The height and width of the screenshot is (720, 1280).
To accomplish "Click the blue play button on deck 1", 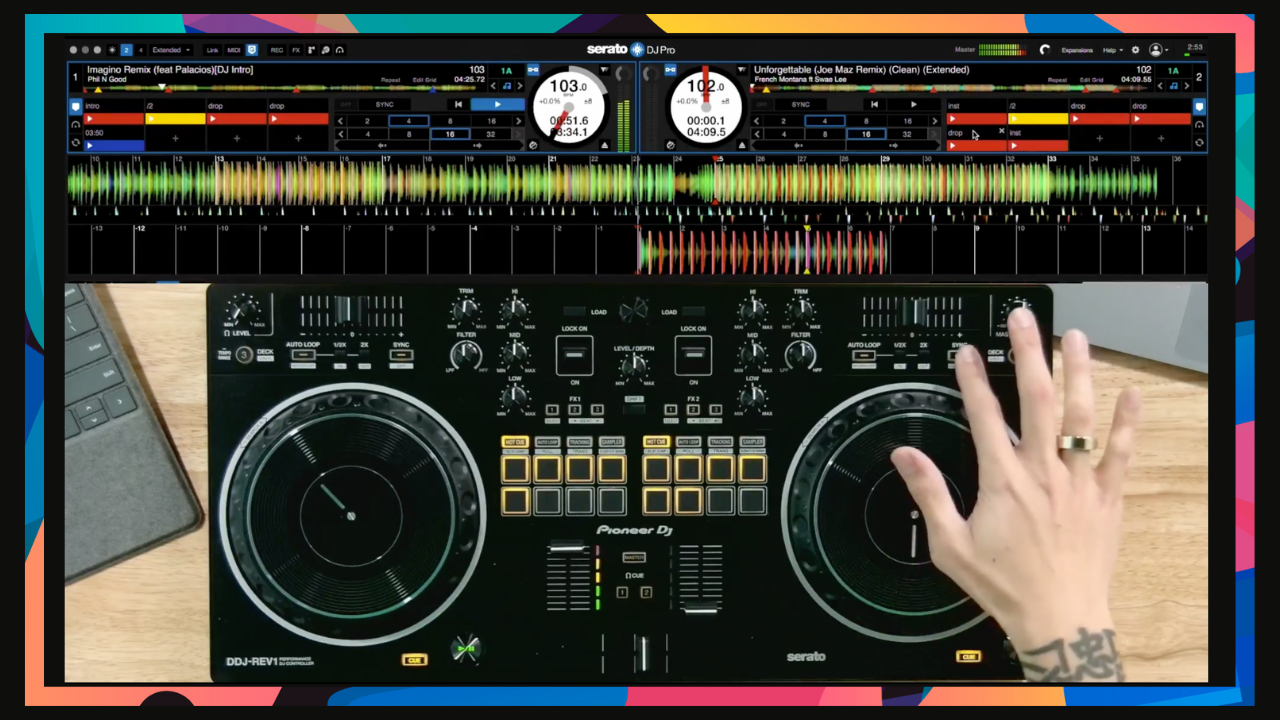I will pyautogui.click(x=497, y=104).
